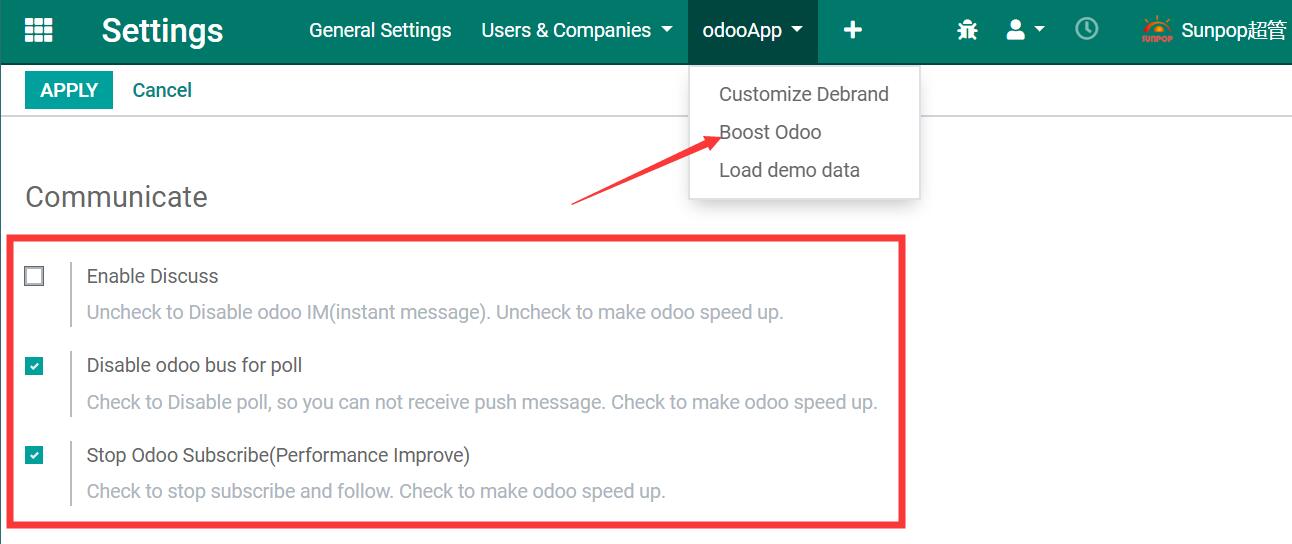
Task: Click the plus icon in navbar
Action: coord(853,30)
